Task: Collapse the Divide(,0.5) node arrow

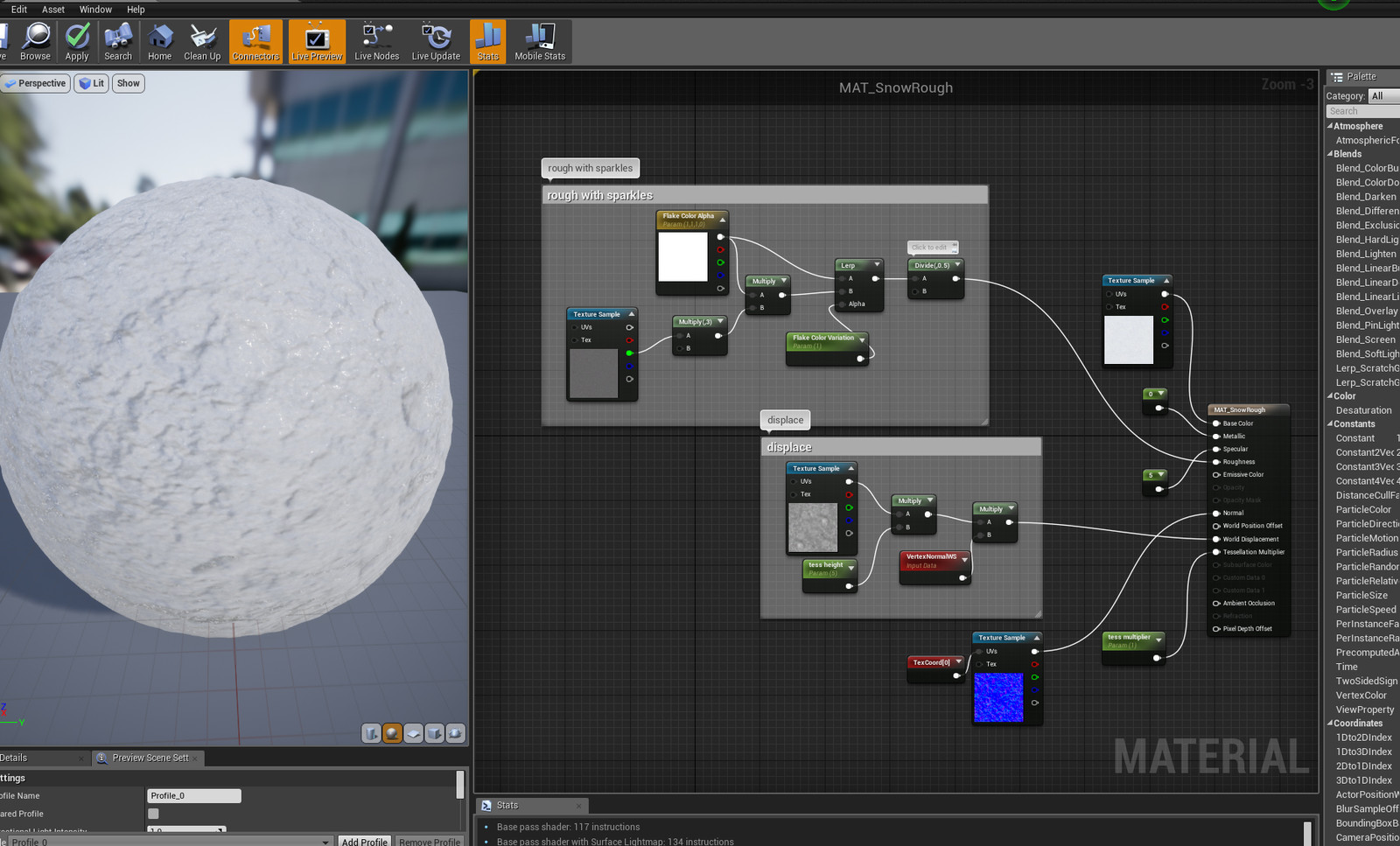Action: coord(957,264)
